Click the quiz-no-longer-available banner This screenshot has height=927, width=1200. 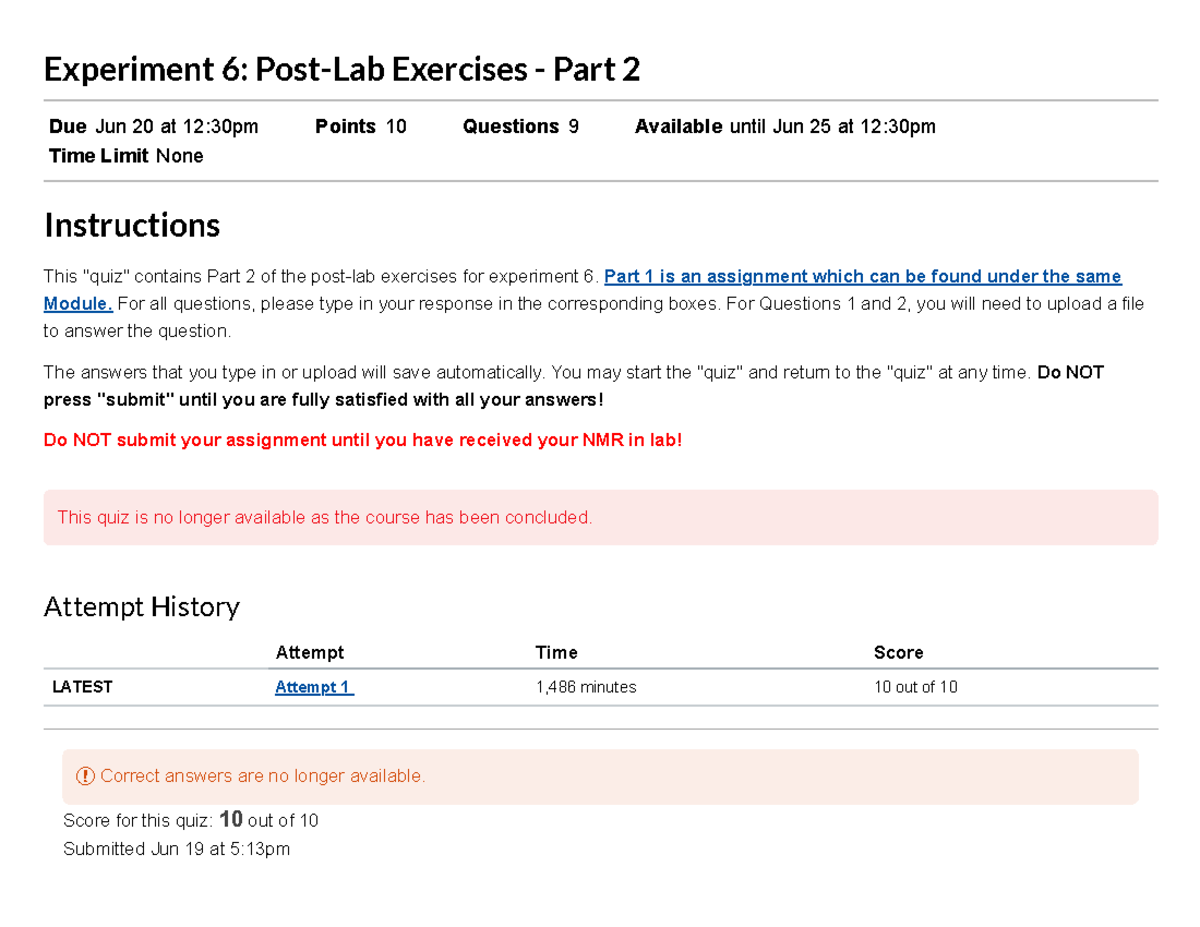[600, 517]
